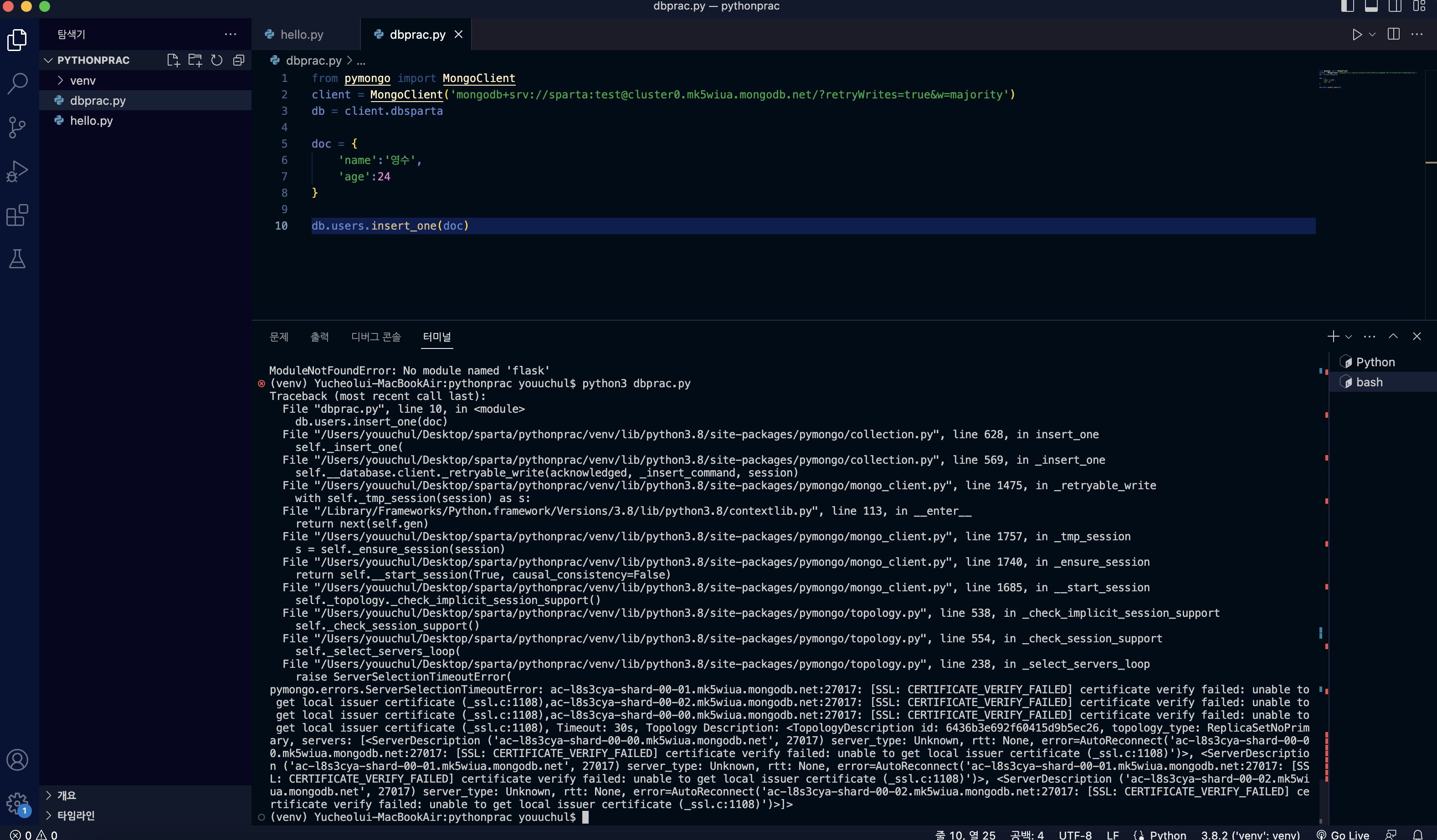Collapse all folders in explorer
The height and width of the screenshot is (840, 1437).
pyautogui.click(x=238, y=60)
